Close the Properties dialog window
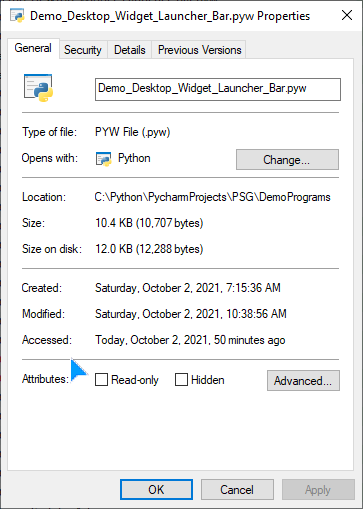 tap(347, 15)
